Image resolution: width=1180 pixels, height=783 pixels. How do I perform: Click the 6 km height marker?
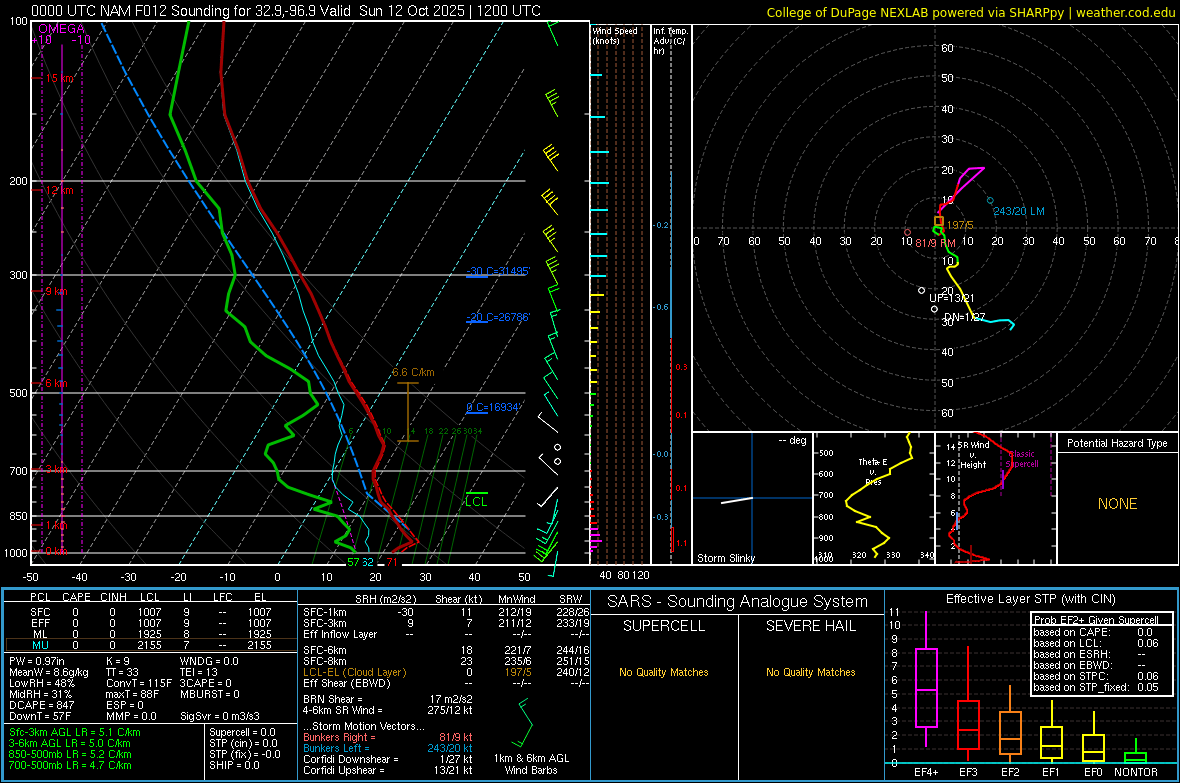56,383
